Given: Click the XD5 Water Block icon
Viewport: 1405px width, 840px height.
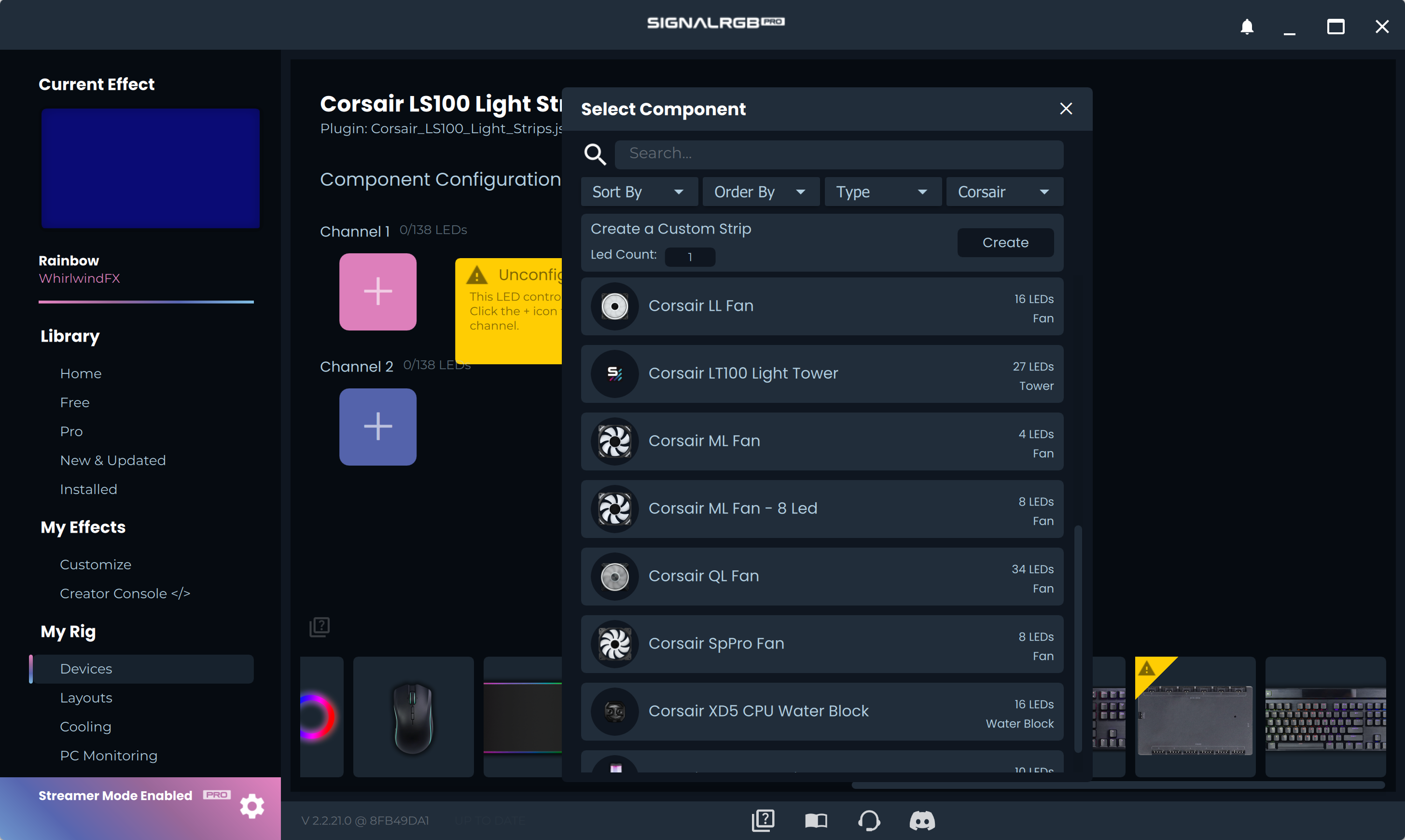Looking at the screenshot, I should (614, 711).
